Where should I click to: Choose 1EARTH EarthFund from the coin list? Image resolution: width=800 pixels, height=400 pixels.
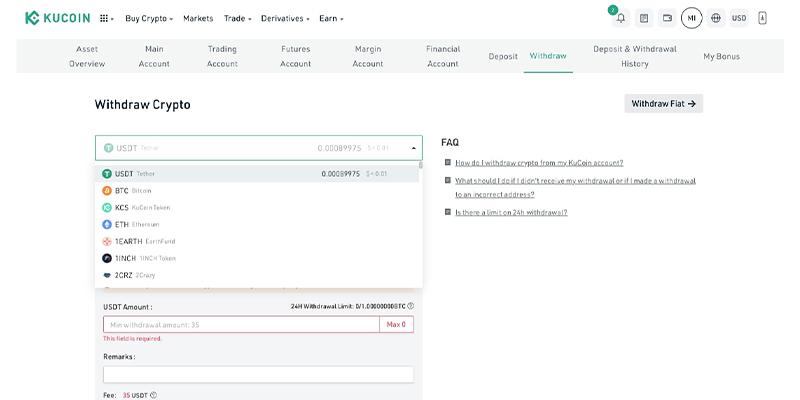pos(257,241)
